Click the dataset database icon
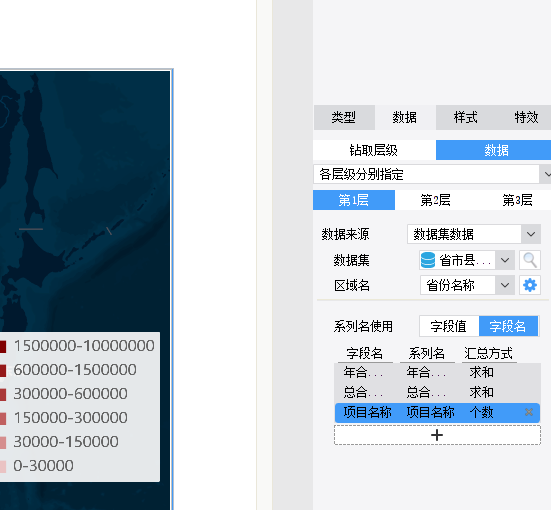 (428, 260)
